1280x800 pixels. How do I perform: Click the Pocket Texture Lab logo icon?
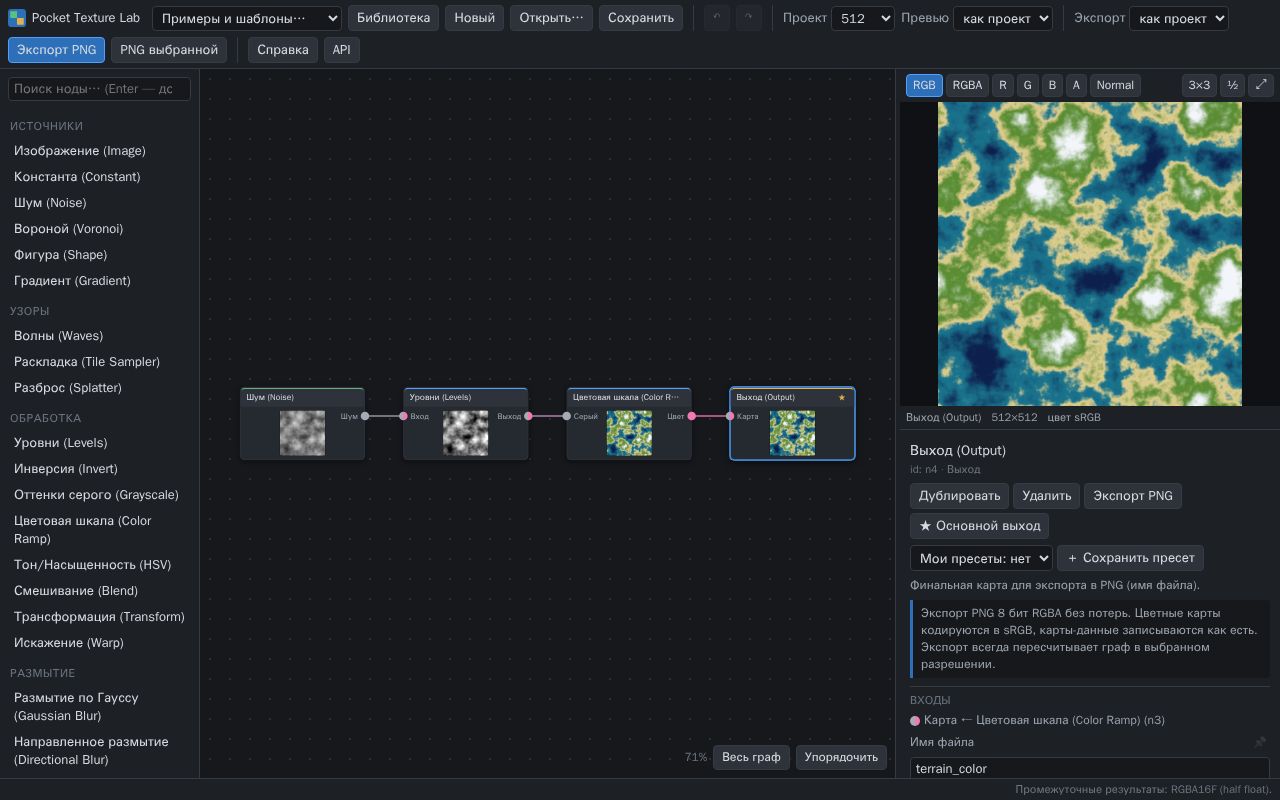(x=17, y=18)
